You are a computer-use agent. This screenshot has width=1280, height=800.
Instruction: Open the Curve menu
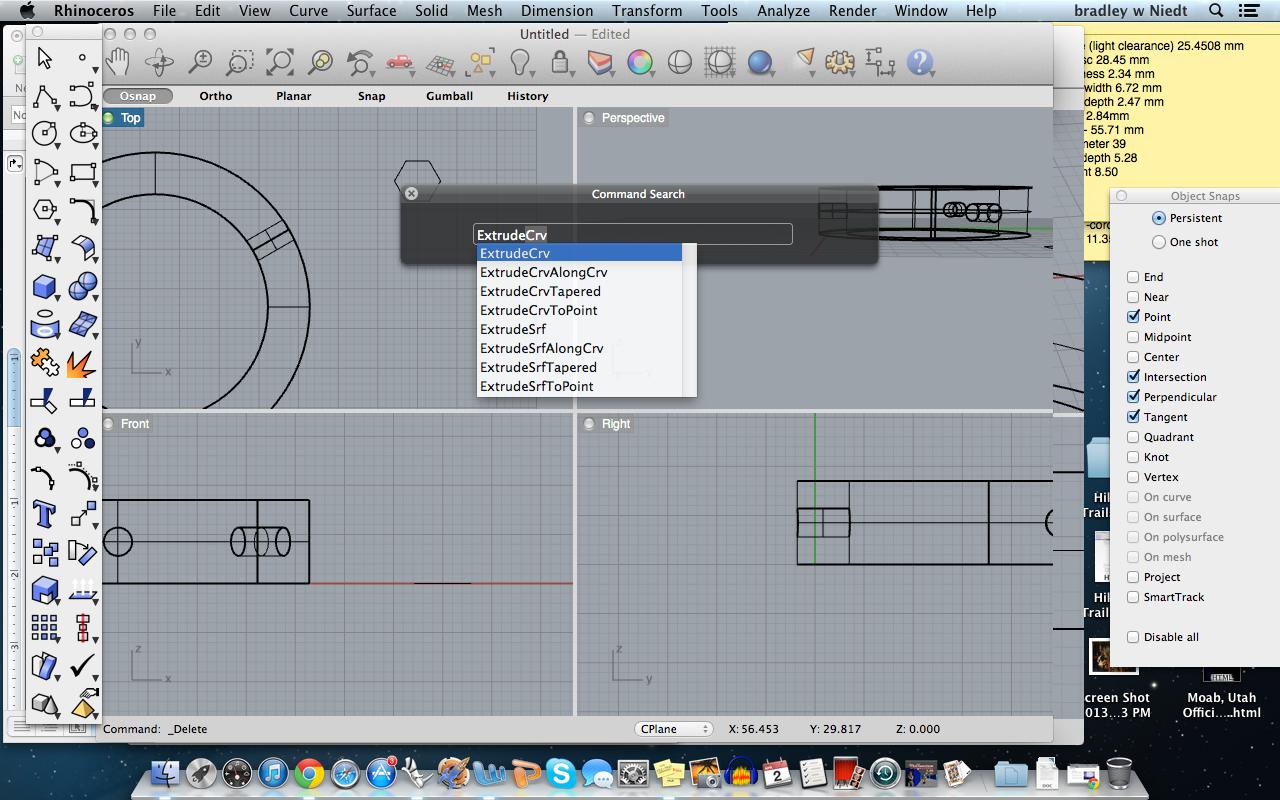tap(308, 11)
